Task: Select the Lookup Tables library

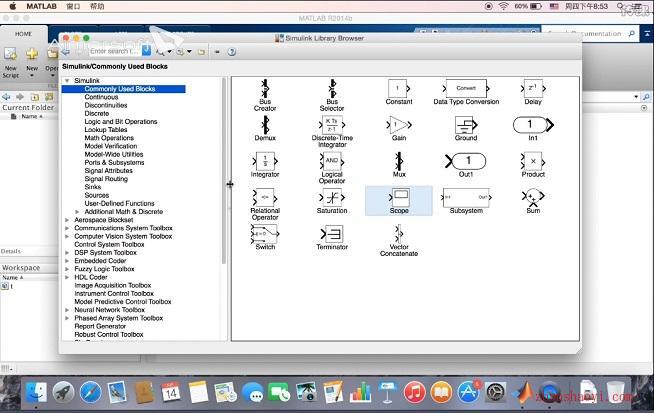Action: [x=106, y=130]
